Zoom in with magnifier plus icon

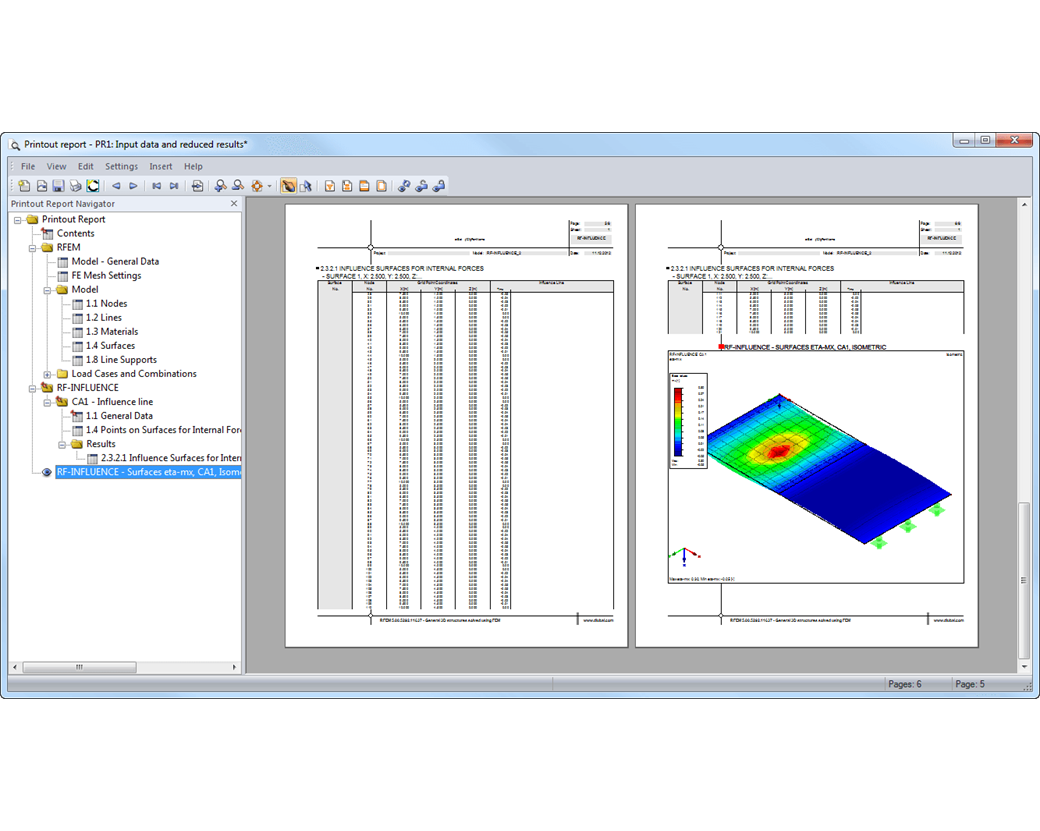pyautogui.click(x=220, y=186)
